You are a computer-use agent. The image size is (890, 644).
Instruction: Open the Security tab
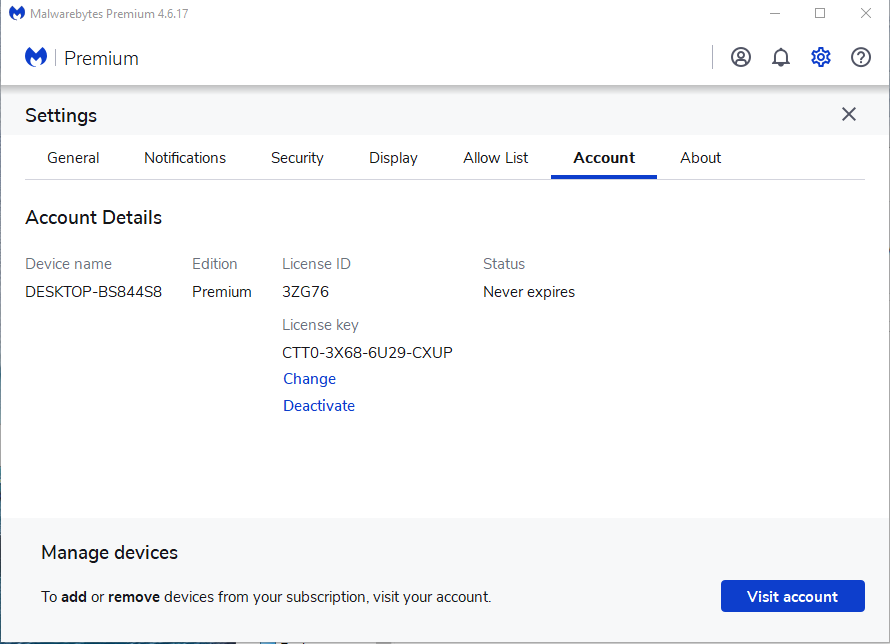pyautogui.click(x=297, y=158)
